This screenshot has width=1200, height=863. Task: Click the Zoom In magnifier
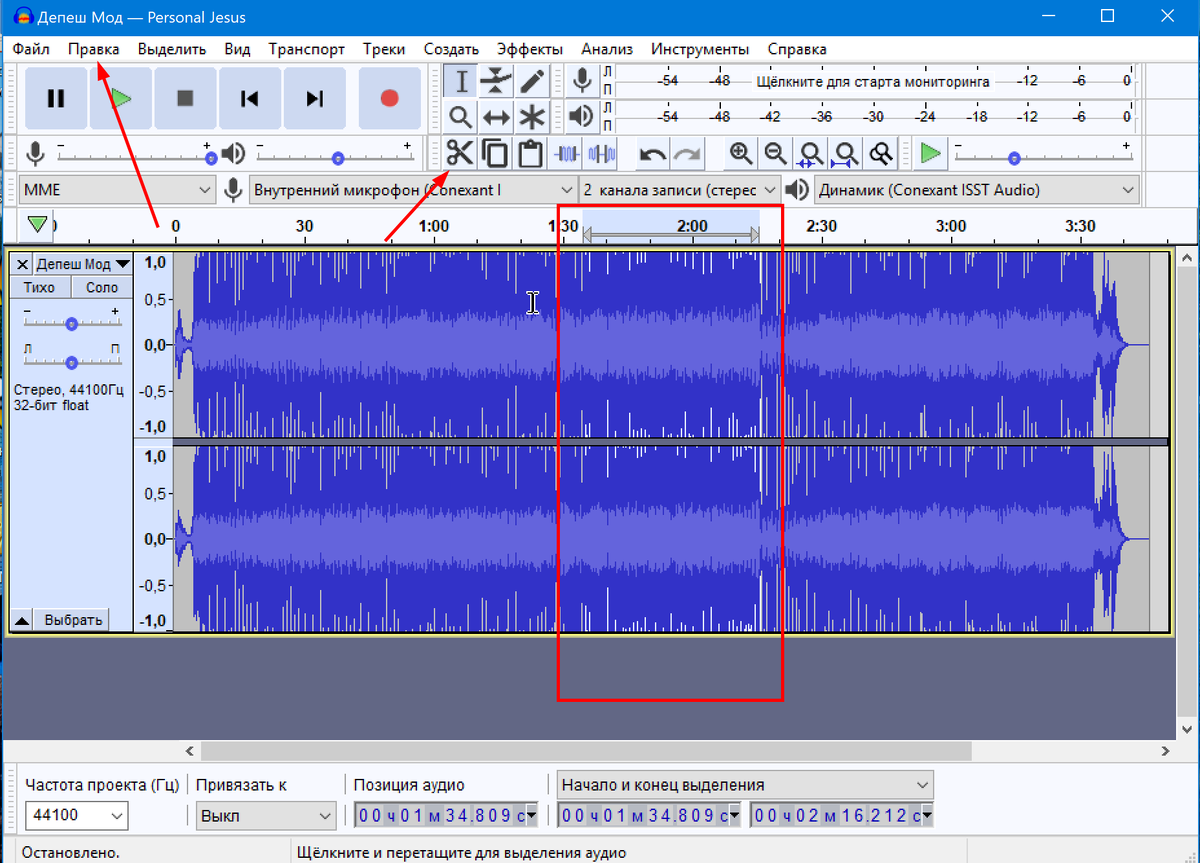click(x=741, y=154)
